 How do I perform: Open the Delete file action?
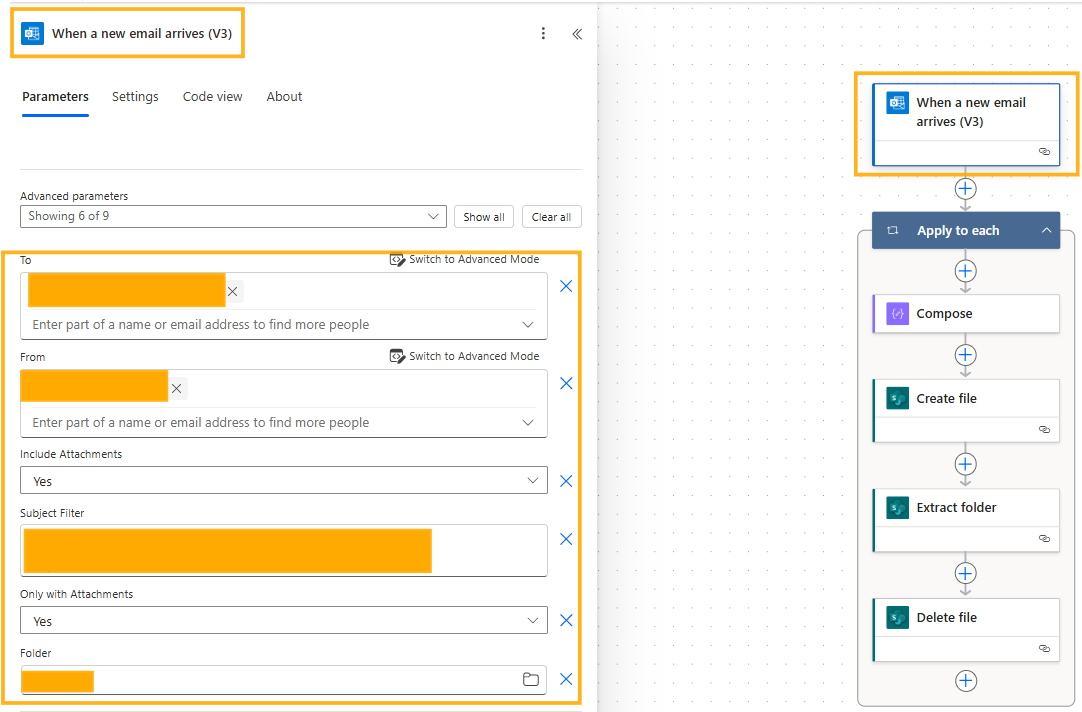coord(966,630)
